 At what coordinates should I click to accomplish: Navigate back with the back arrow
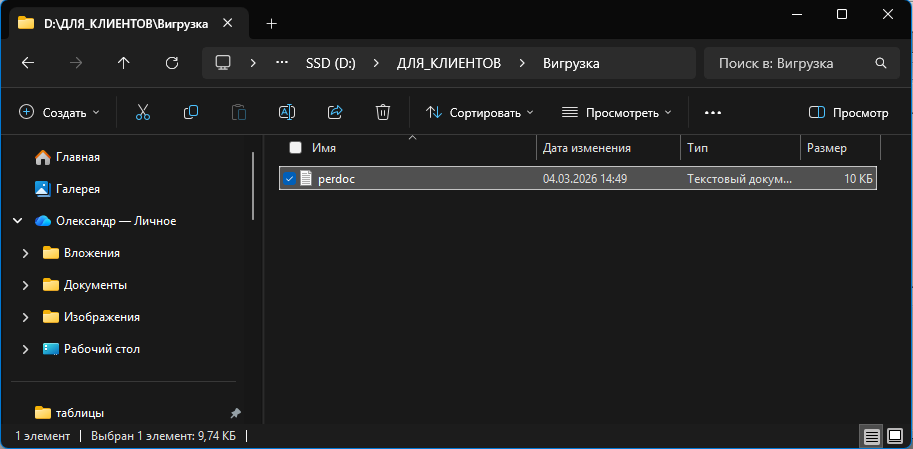pyautogui.click(x=28, y=63)
